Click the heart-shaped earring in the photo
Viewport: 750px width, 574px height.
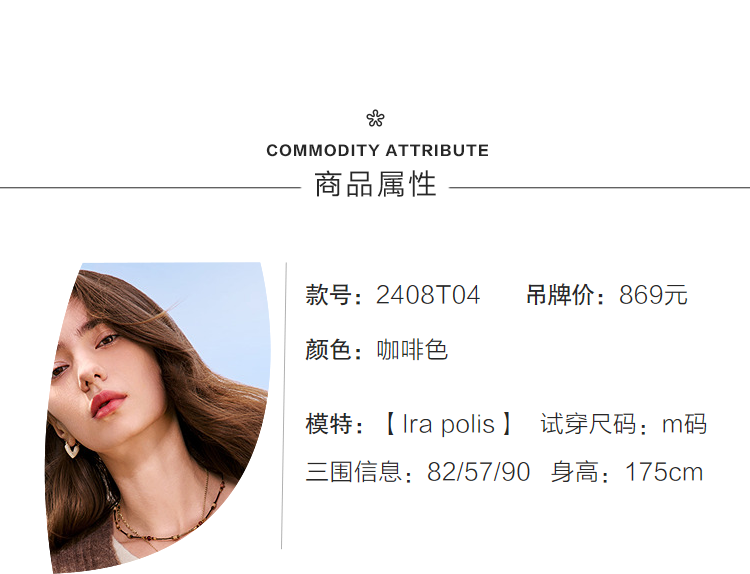click(74, 447)
